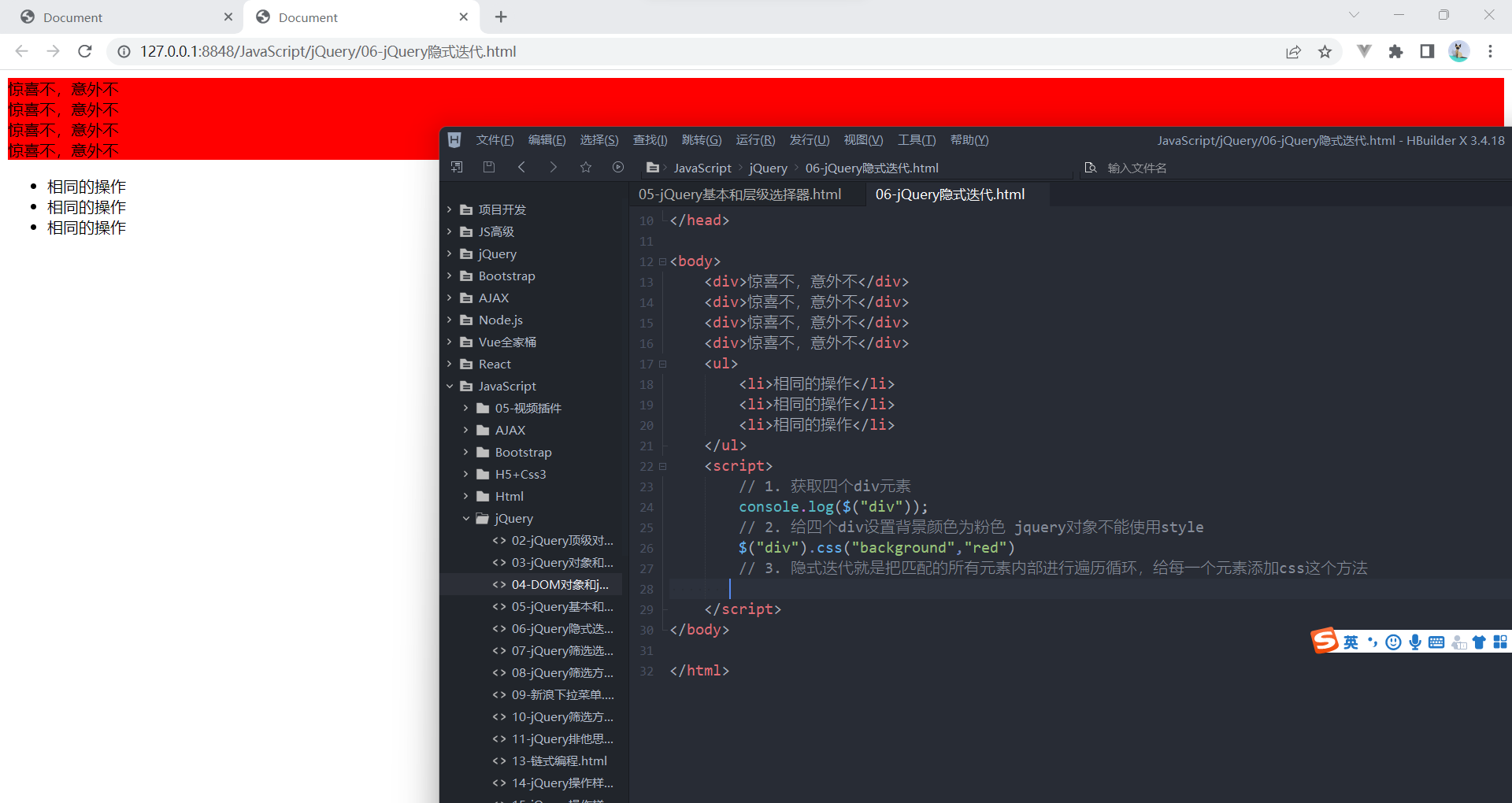Screen dimensions: 1512x803
Task: Click HBuilder X bookmark star icon
Action: tap(586, 167)
